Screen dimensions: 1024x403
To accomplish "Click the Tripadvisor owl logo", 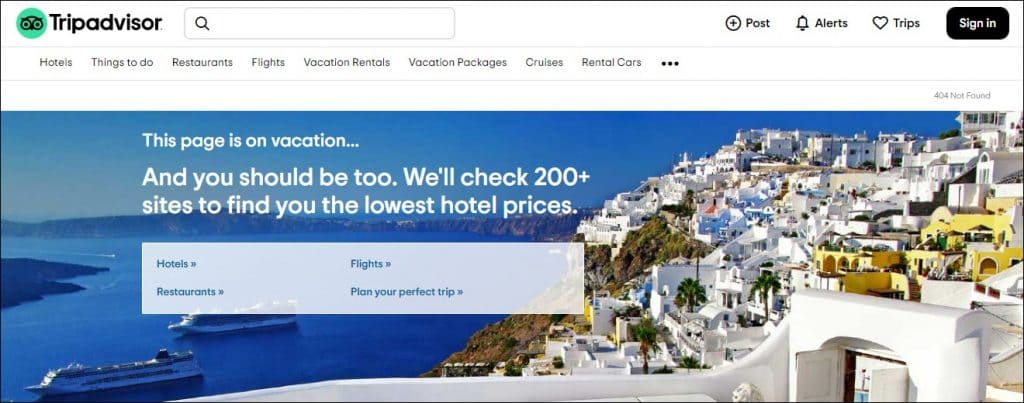I will pyautogui.click(x=31, y=24).
